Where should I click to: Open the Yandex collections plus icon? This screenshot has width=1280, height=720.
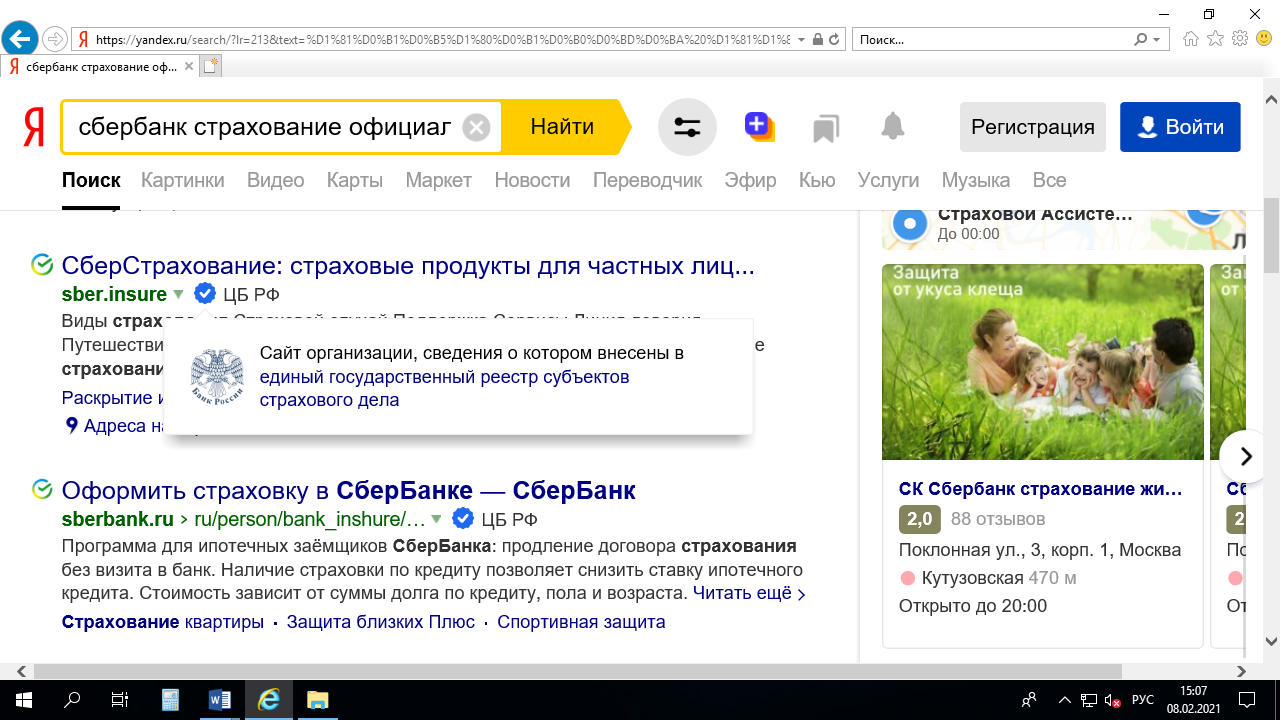[x=758, y=126]
